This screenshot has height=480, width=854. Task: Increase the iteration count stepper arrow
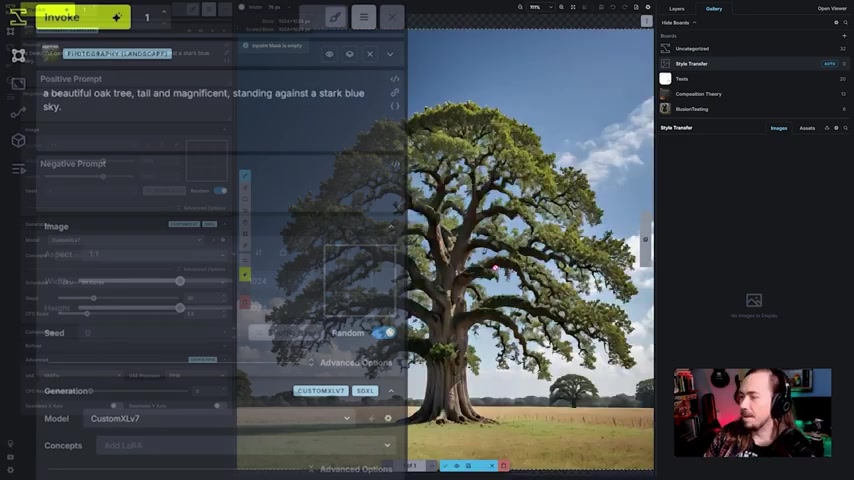coord(164,12)
